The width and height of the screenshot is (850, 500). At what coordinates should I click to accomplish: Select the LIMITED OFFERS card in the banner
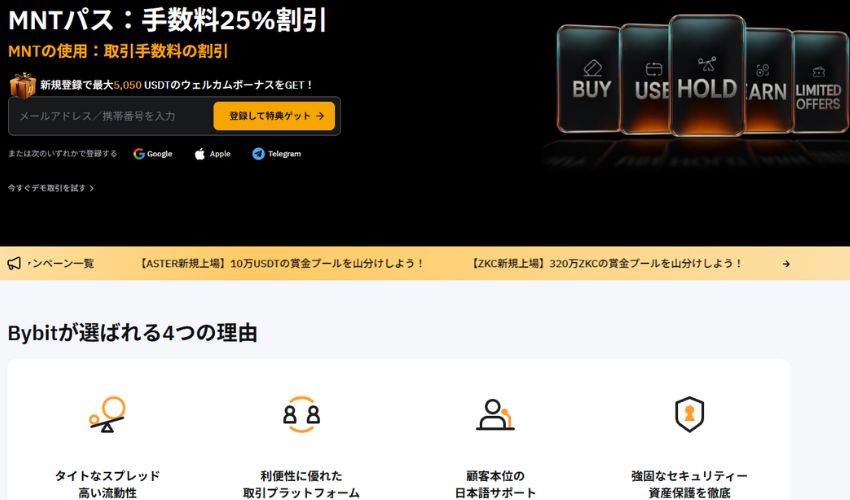(x=819, y=81)
